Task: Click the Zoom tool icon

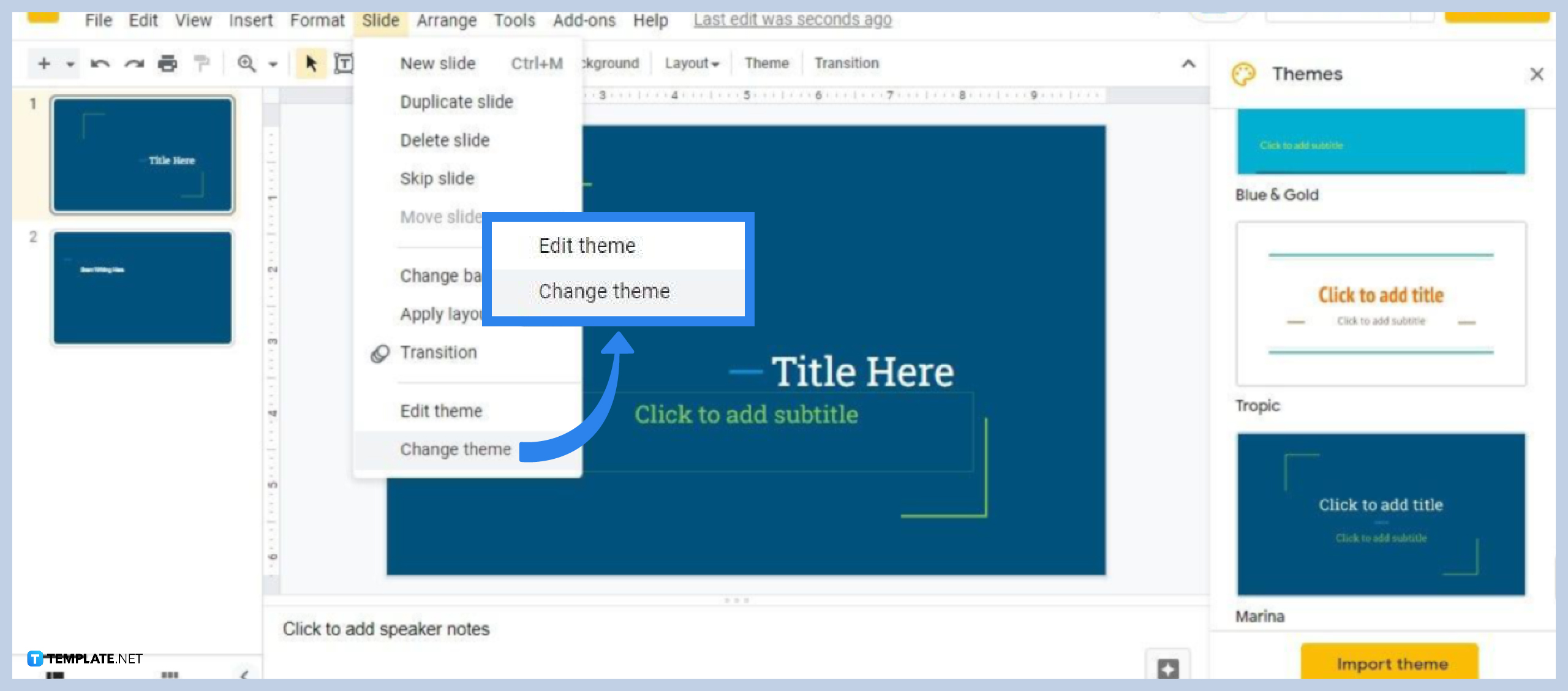Action: [248, 63]
